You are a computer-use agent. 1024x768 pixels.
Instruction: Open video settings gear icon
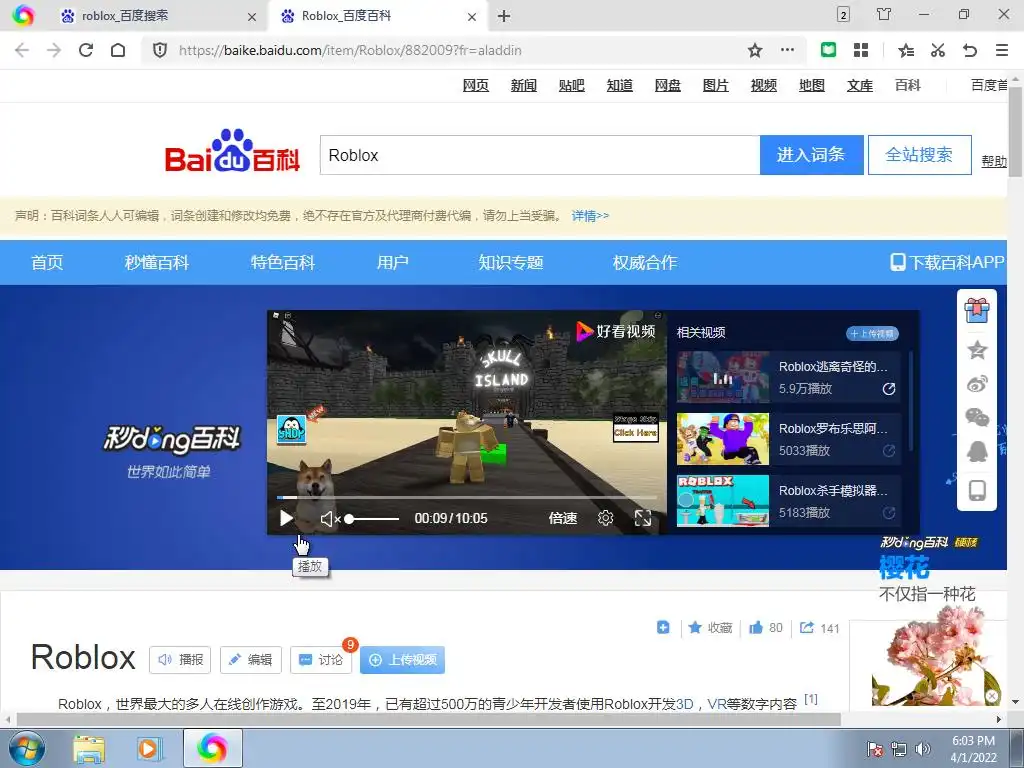[605, 519]
